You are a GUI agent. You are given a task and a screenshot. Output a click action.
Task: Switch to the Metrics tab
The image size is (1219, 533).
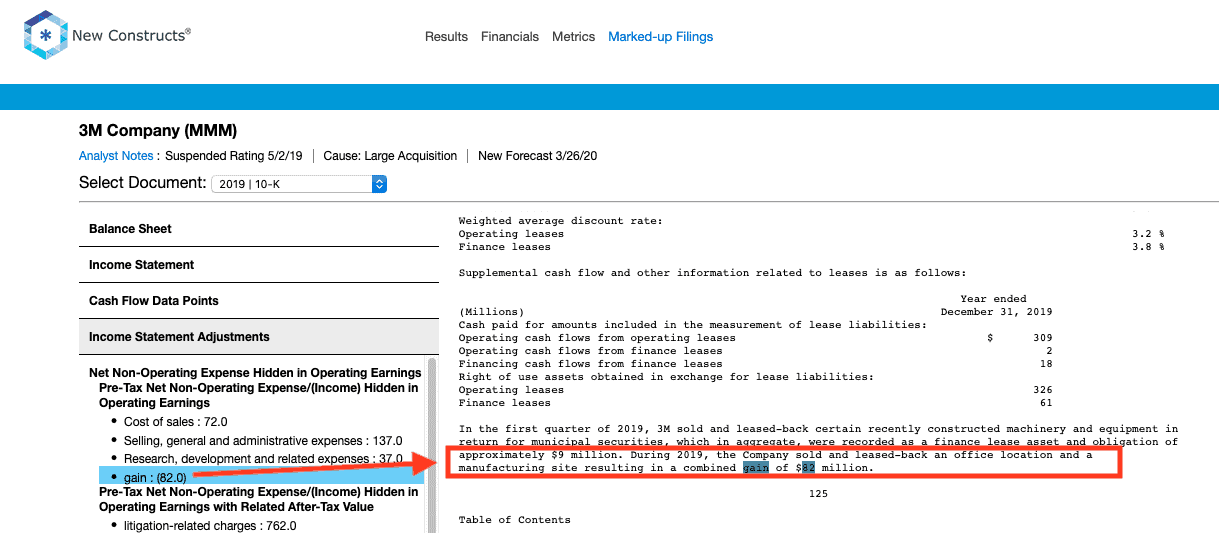573,37
